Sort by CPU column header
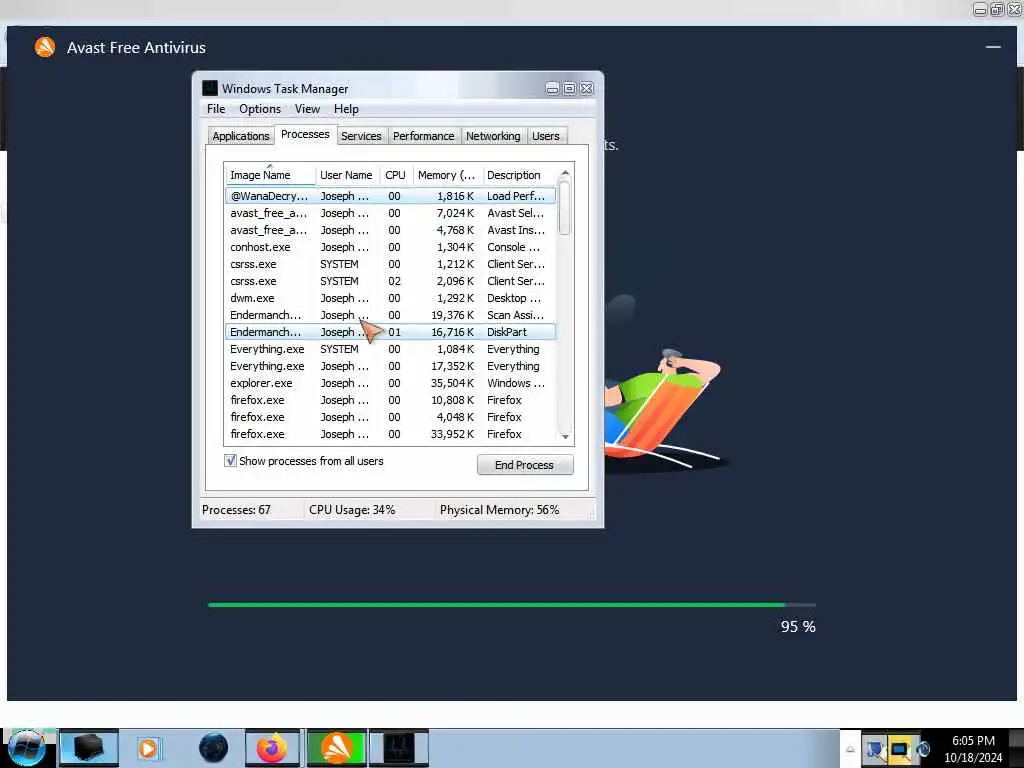The image size is (1024, 768). pyautogui.click(x=395, y=175)
